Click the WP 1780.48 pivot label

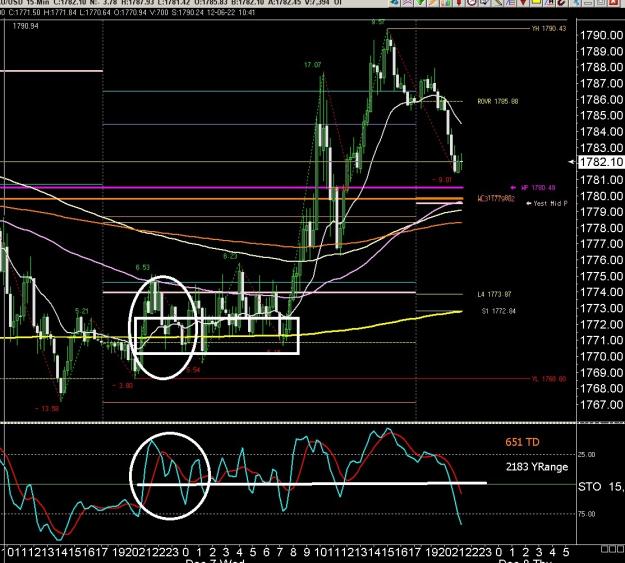pos(538,187)
